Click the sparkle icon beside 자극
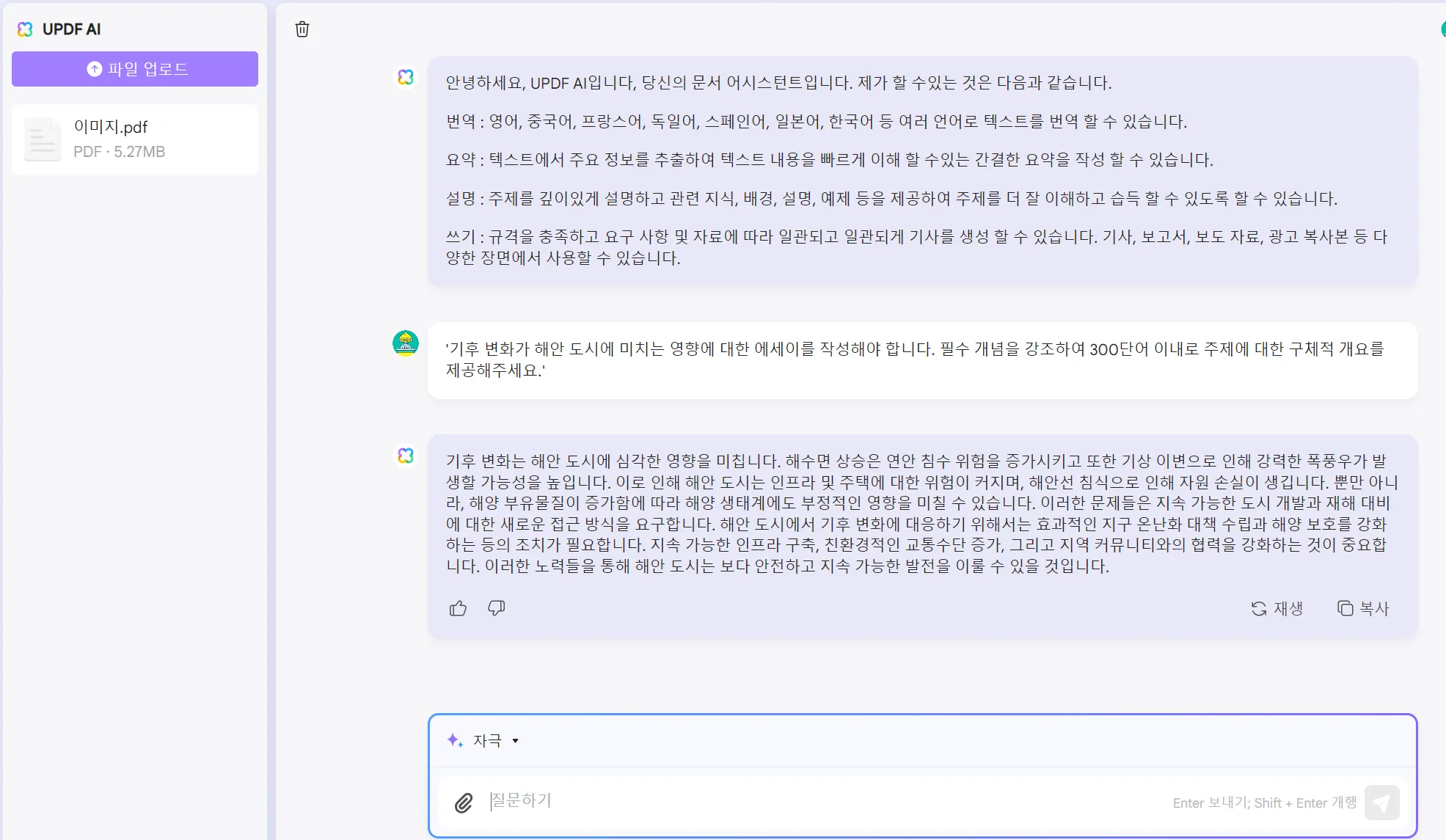Screen dimensions: 1446x840 (455, 740)
